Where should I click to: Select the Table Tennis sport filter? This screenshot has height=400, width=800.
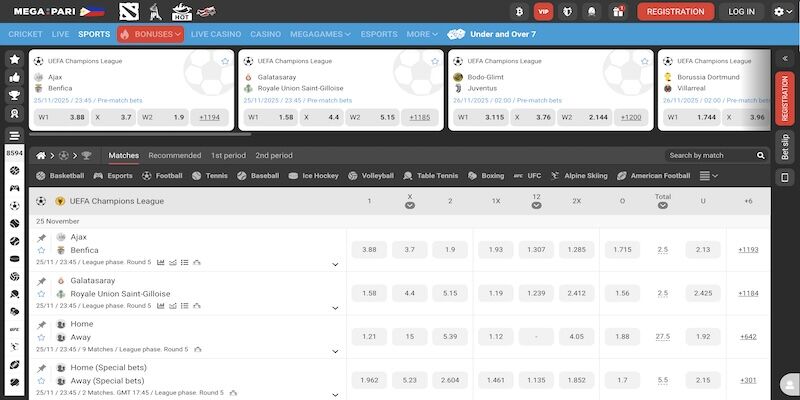point(431,176)
